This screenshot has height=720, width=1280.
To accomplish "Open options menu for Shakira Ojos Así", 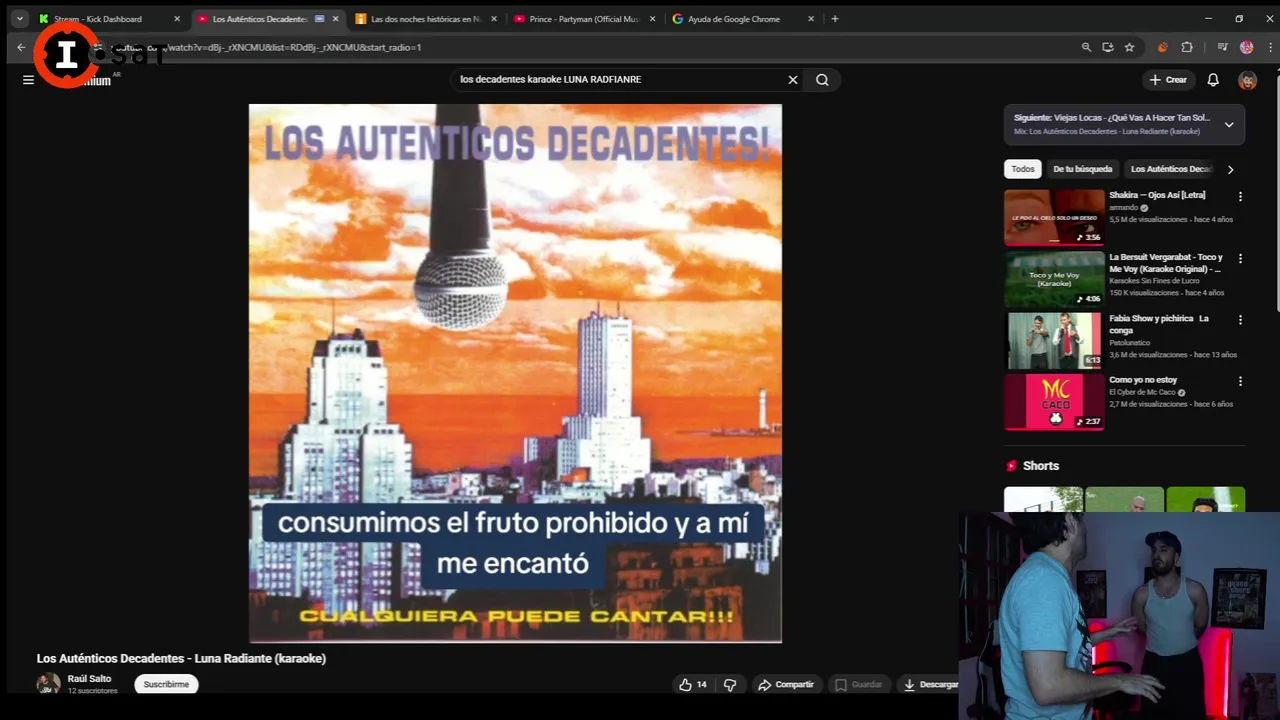I will tap(1240, 197).
